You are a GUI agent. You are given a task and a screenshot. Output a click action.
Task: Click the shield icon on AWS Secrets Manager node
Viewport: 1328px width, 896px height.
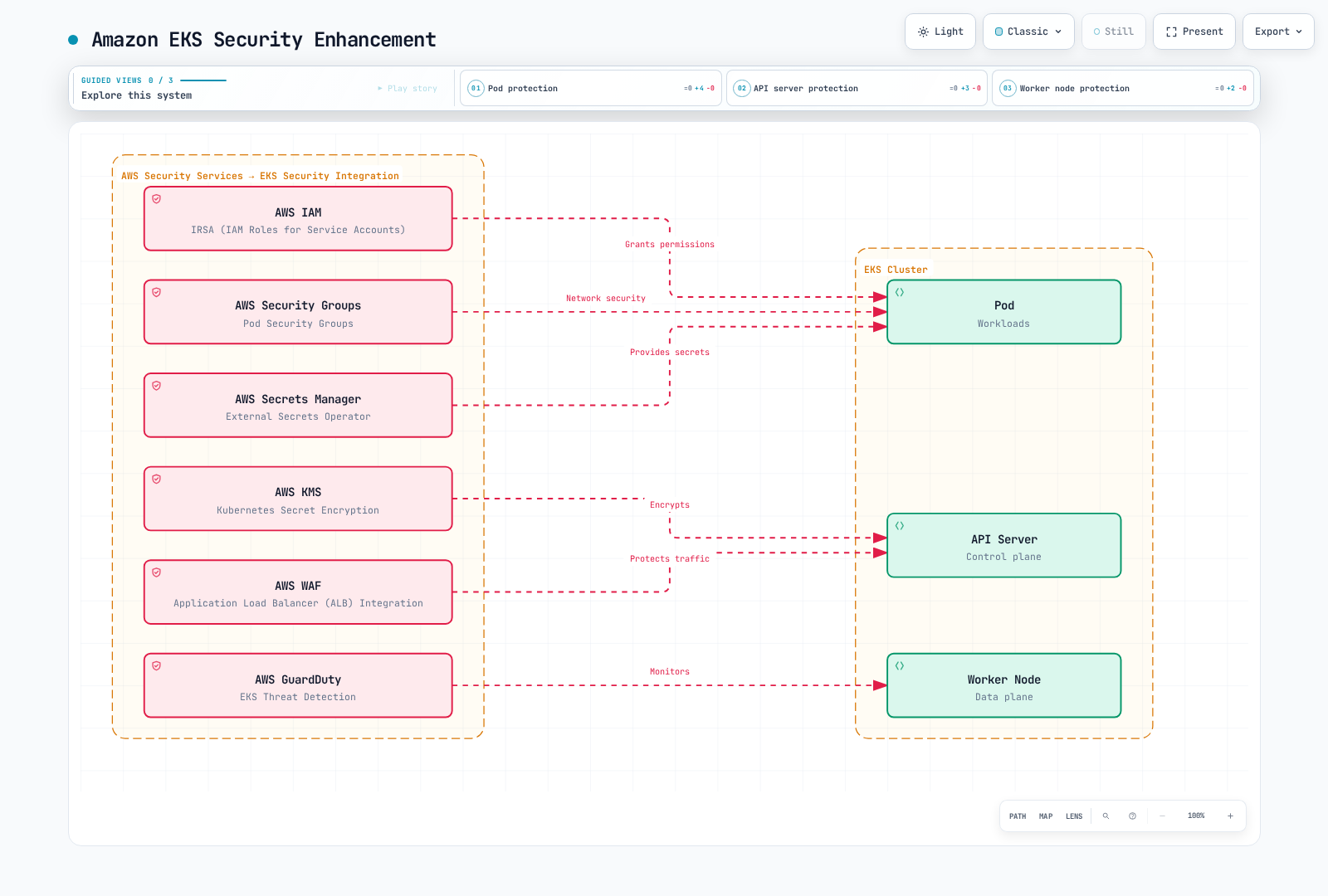[156, 386]
